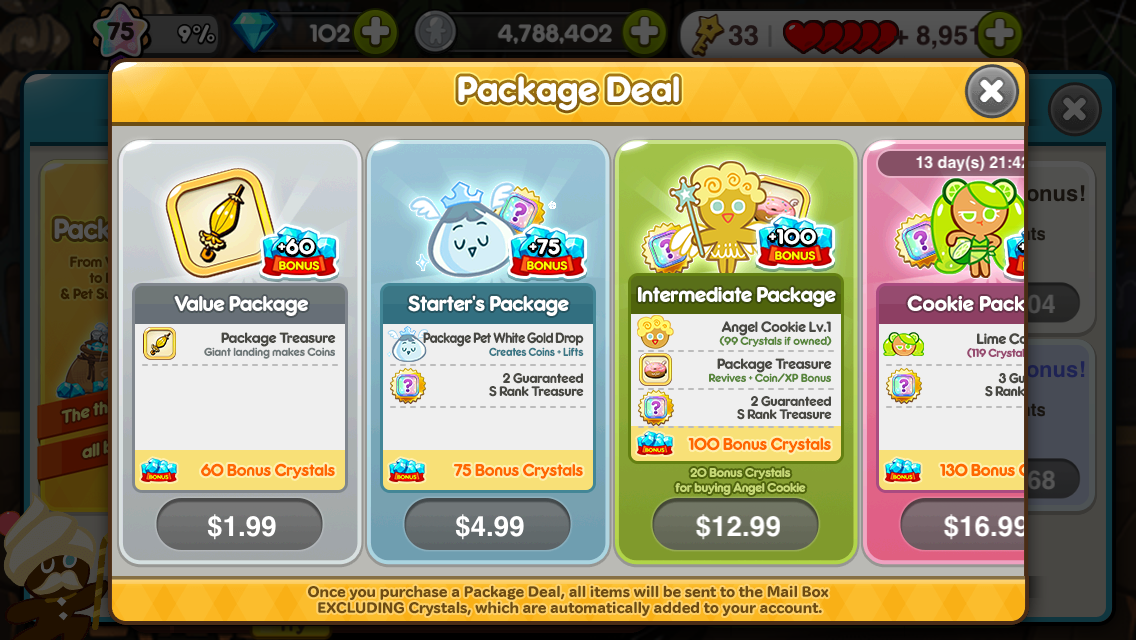
Task: Select the Value Package header
Action: (x=241, y=304)
